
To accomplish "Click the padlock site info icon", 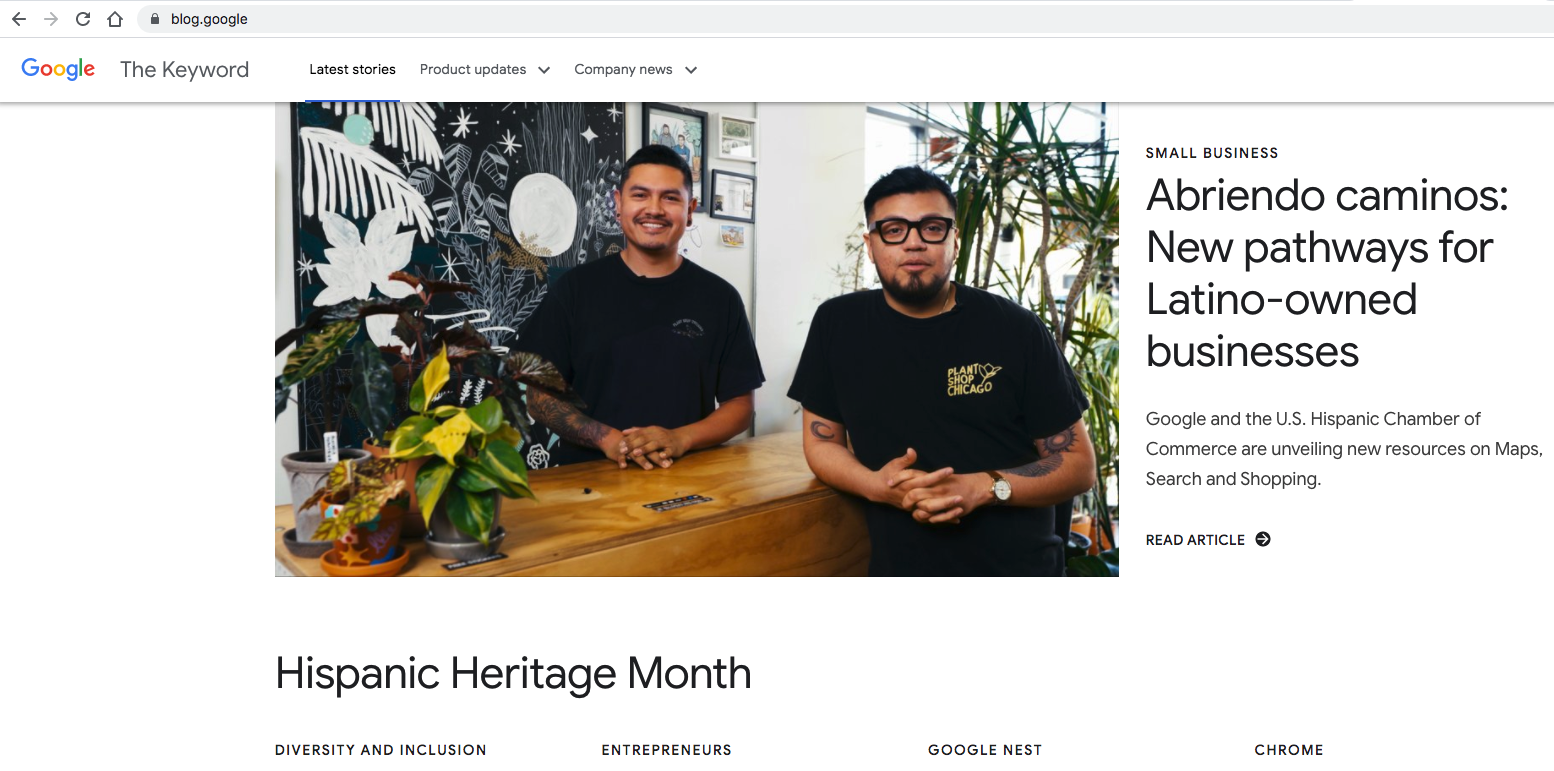I will point(154,19).
